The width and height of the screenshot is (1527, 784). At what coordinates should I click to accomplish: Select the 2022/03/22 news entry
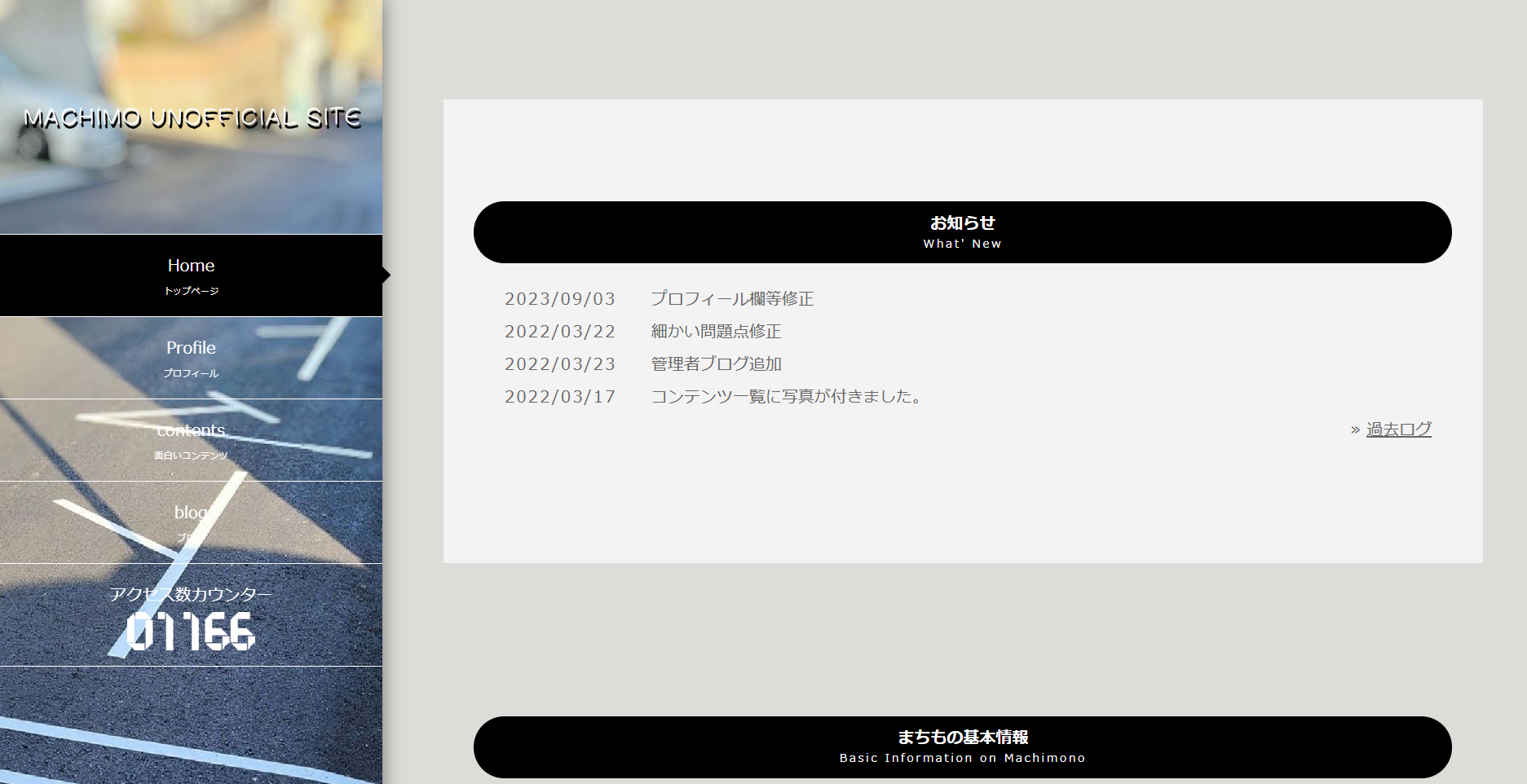559,331
